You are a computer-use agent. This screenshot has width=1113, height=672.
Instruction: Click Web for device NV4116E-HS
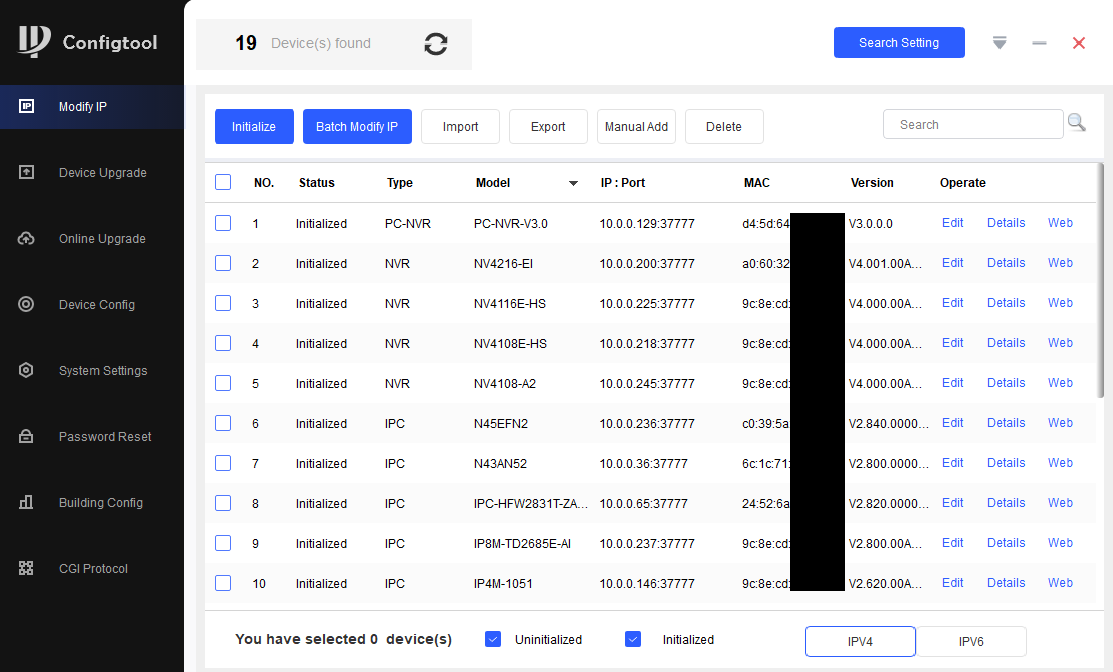(x=1060, y=303)
